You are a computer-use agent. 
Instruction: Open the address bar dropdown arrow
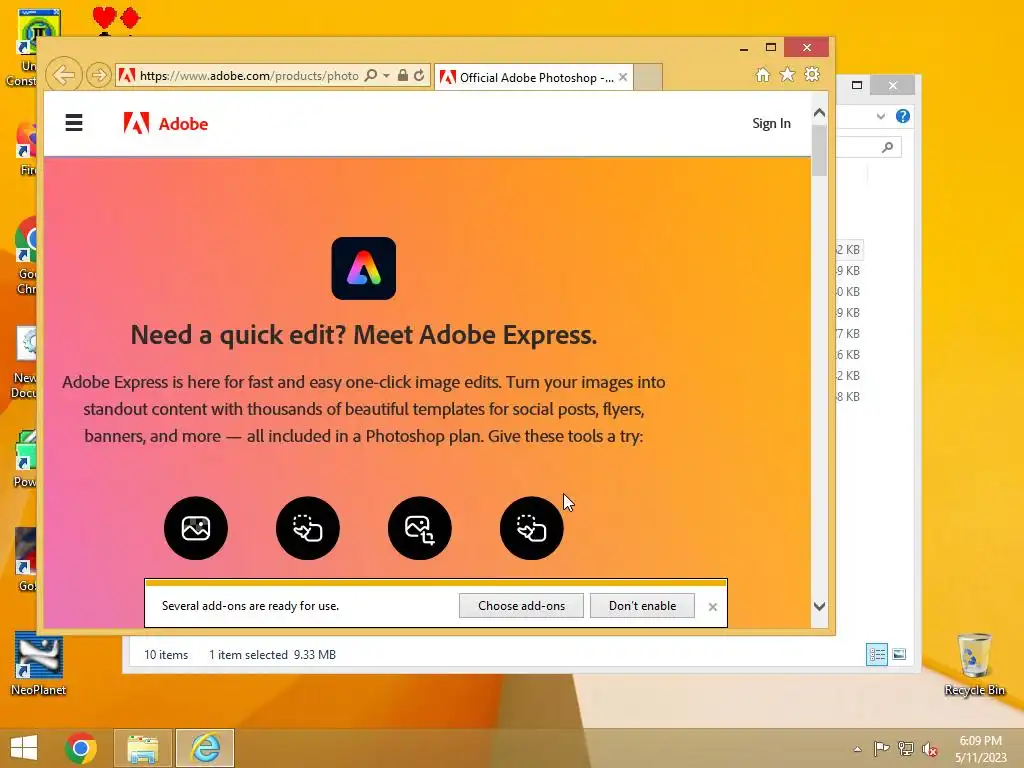click(387, 76)
